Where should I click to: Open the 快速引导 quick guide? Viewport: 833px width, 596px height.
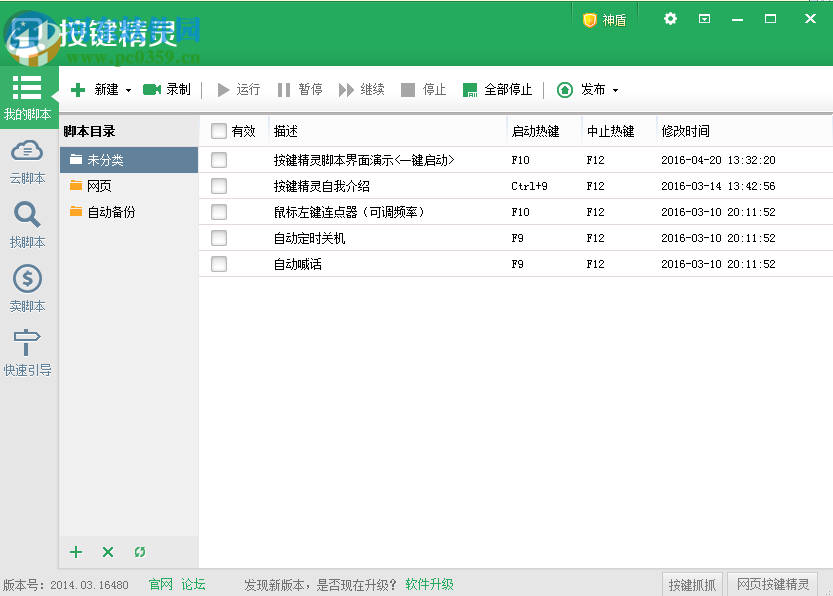click(x=27, y=352)
